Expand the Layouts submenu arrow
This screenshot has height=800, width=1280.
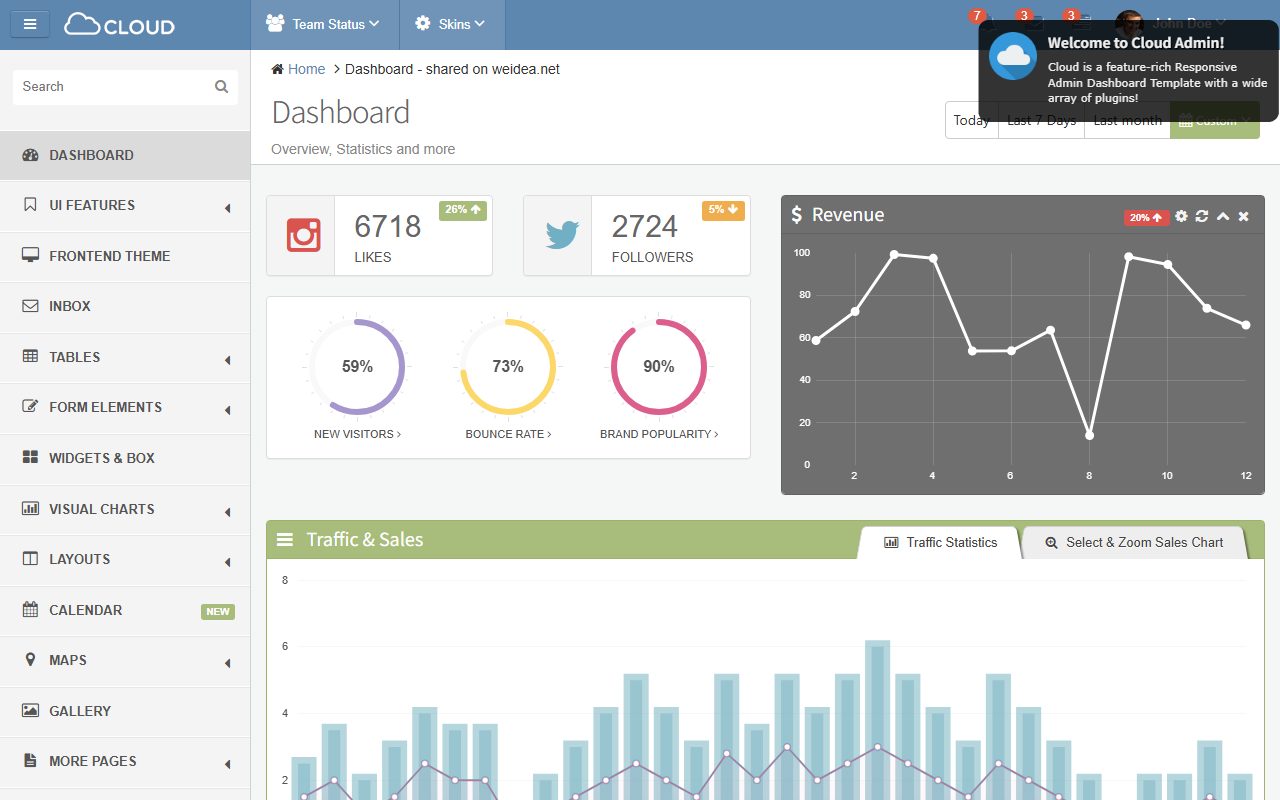(x=228, y=562)
